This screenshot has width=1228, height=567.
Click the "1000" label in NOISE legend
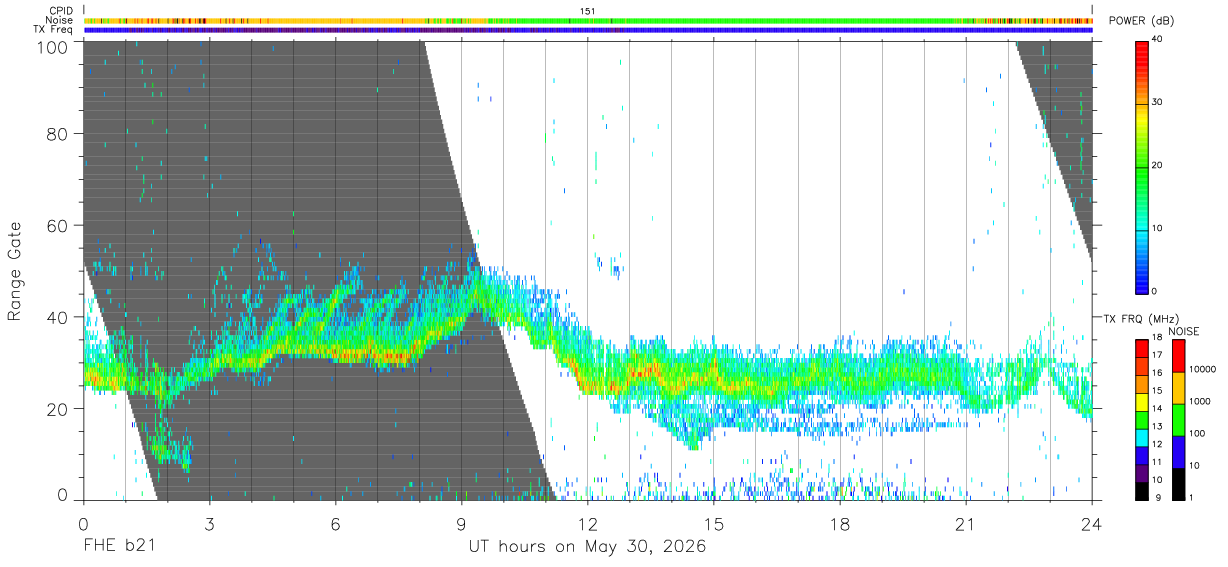(x=1198, y=401)
